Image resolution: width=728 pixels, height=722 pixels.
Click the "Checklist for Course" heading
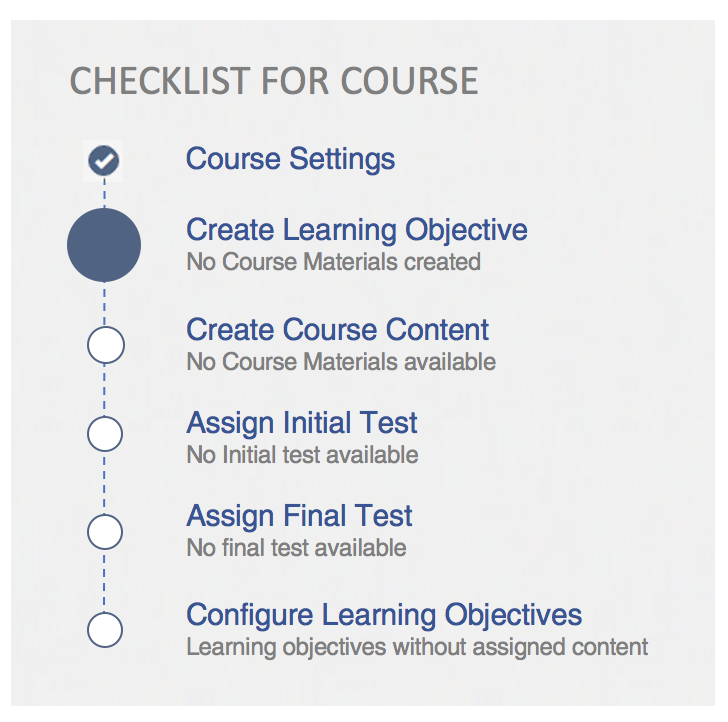[x=273, y=81]
